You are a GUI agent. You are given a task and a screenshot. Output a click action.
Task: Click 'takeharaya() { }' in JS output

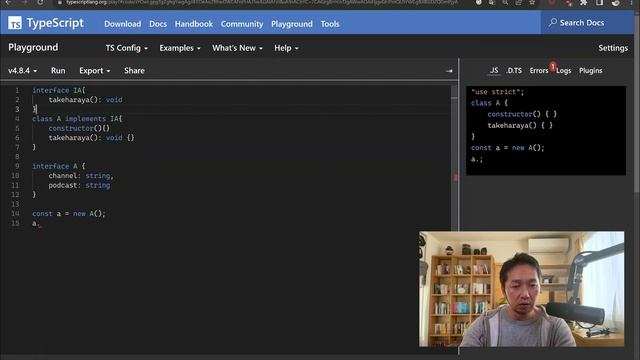[x=520, y=125]
